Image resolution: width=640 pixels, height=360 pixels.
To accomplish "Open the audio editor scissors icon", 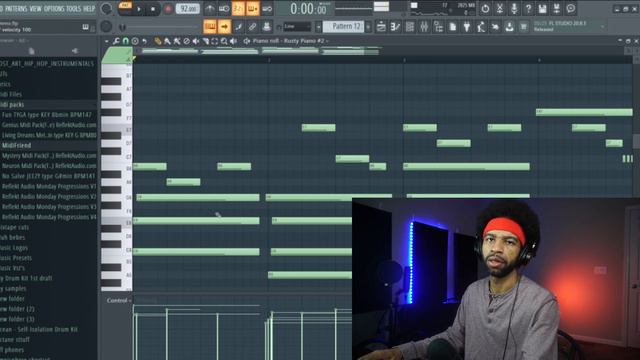I will tap(500, 8).
